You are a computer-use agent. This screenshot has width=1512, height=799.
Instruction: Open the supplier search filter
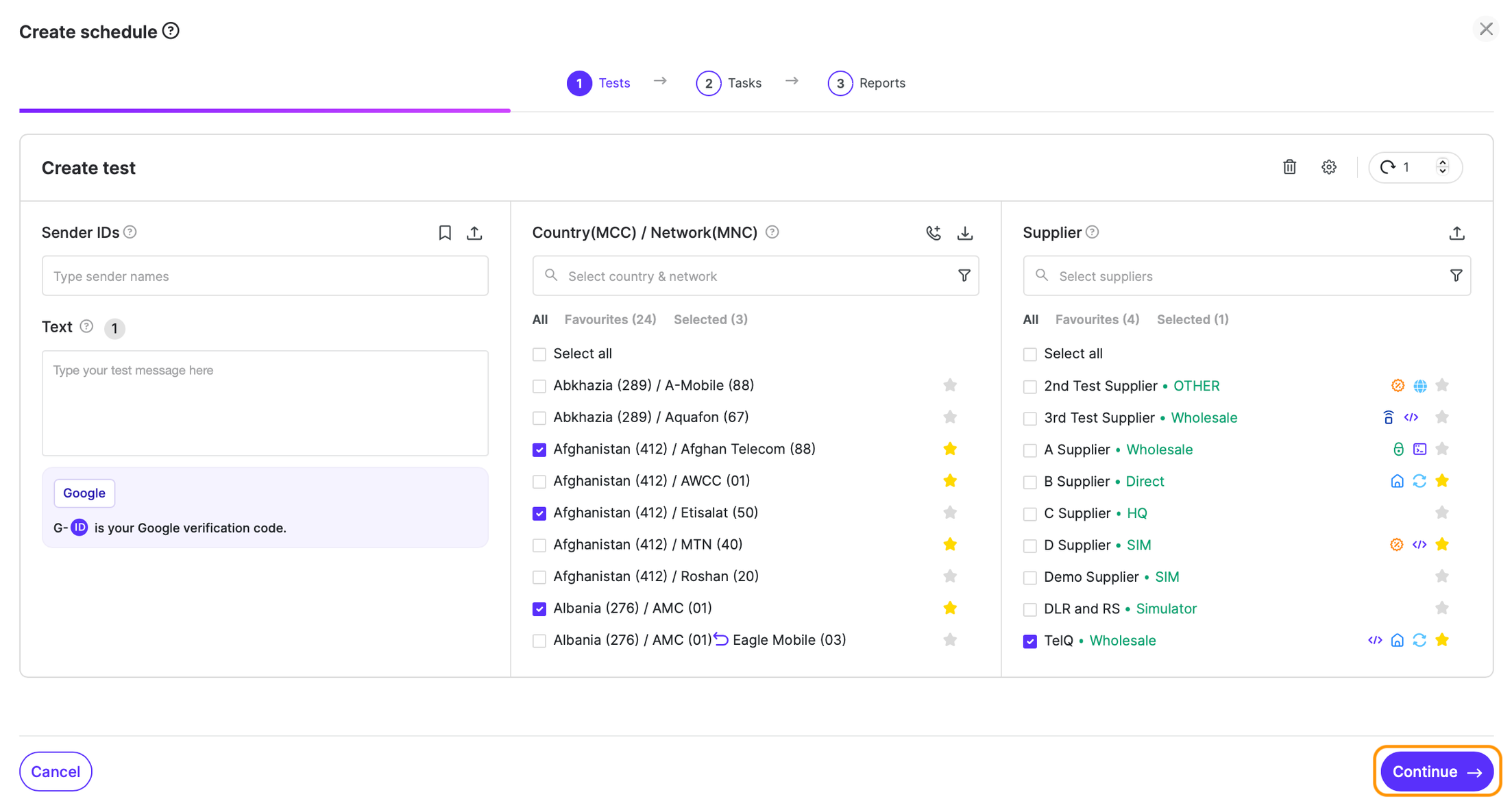[1456, 275]
